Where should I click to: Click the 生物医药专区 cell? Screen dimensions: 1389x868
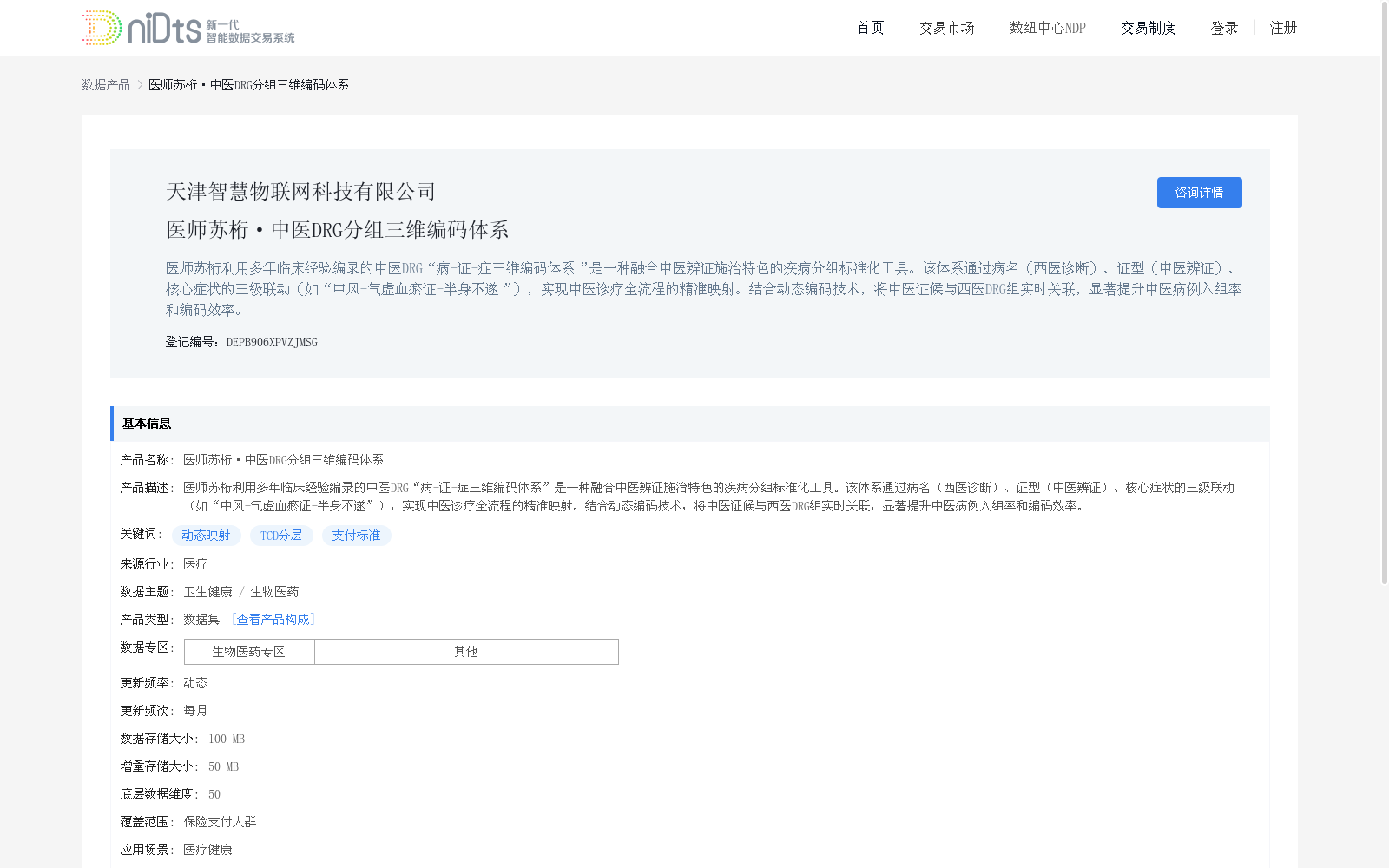pos(249,652)
